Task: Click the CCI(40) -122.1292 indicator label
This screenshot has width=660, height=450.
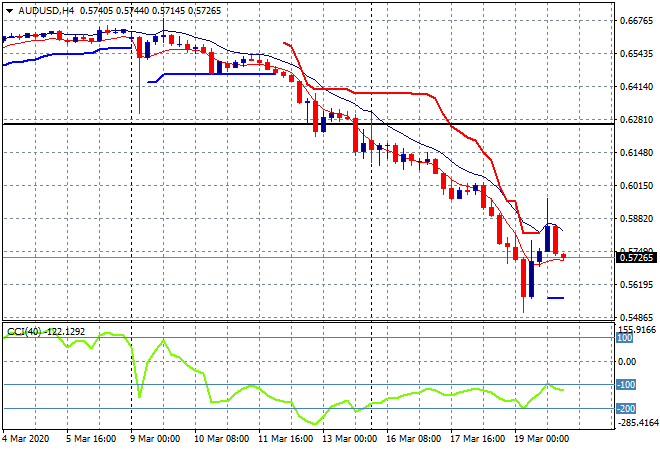Action: click(46, 332)
